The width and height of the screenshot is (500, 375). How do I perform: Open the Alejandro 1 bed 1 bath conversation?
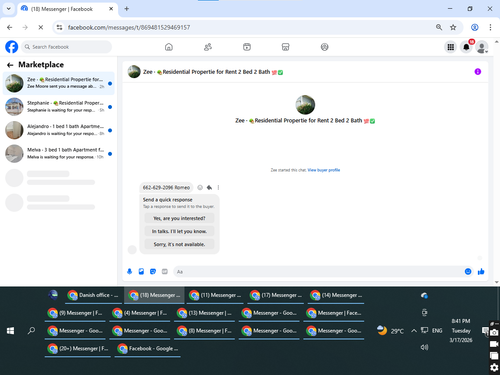tap(59, 130)
